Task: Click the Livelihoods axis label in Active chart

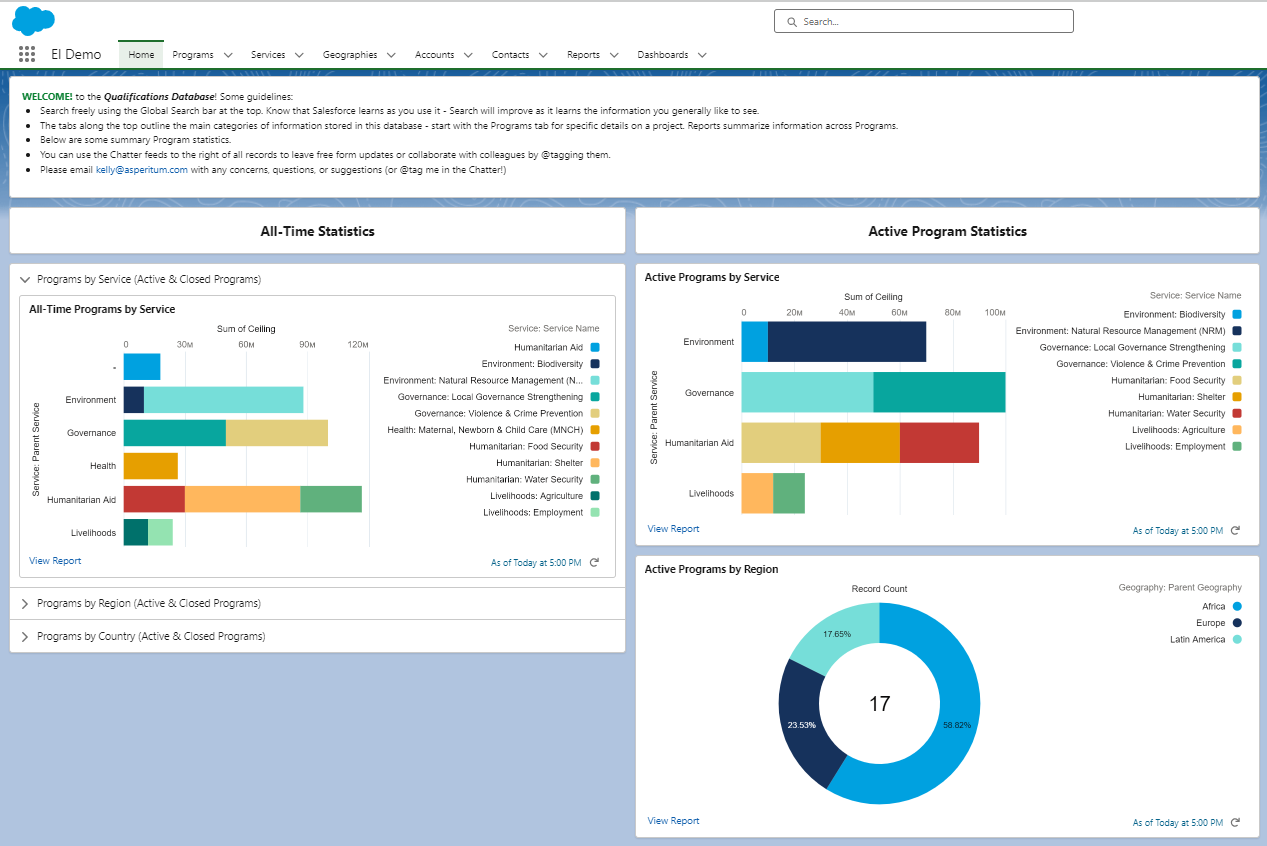Action: [x=711, y=493]
